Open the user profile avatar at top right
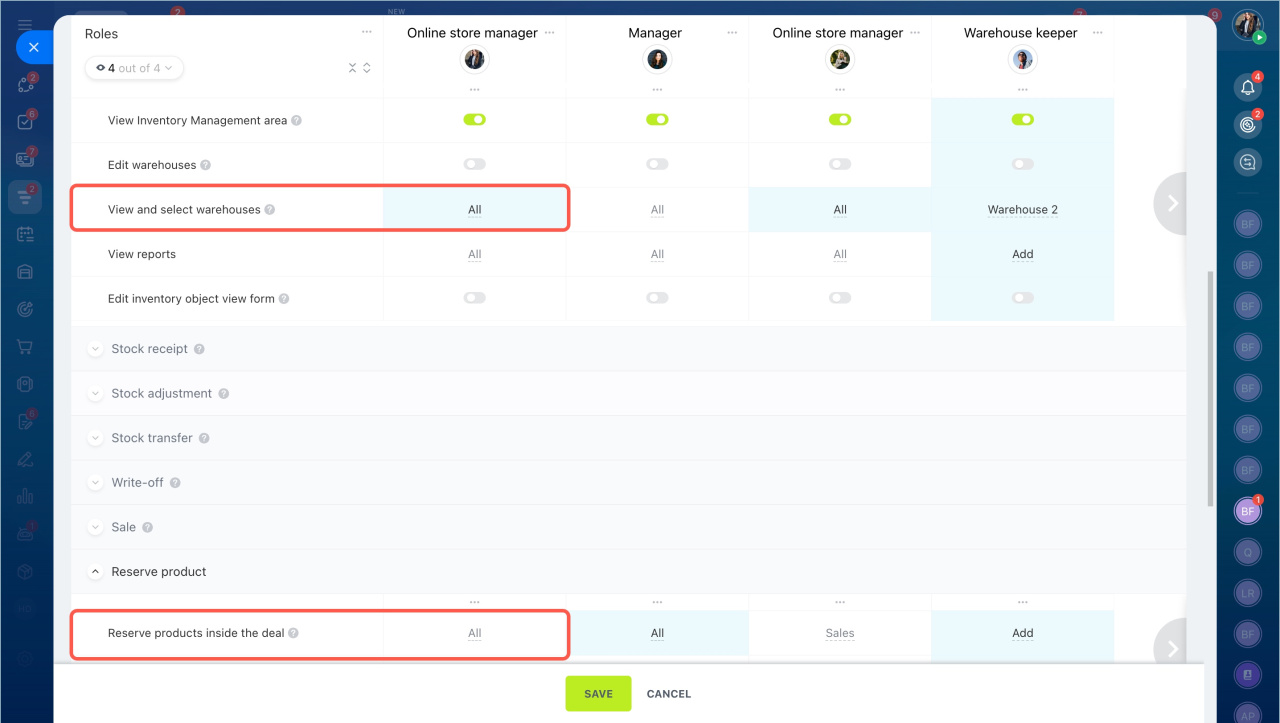The height and width of the screenshot is (723, 1280). coord(1247,25)
